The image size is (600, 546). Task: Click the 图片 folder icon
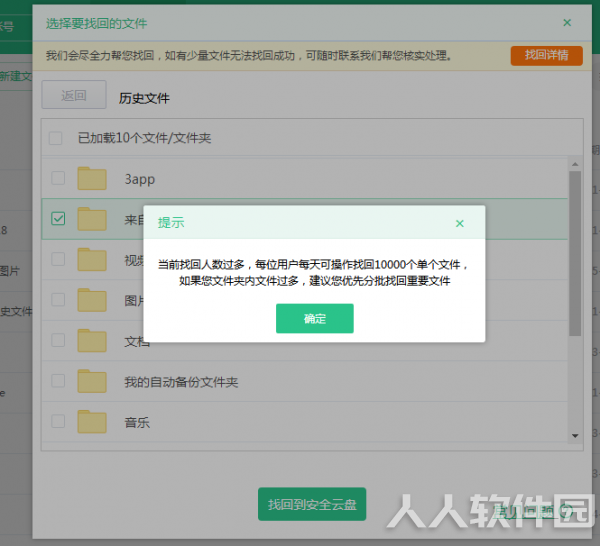coord(92,300)
